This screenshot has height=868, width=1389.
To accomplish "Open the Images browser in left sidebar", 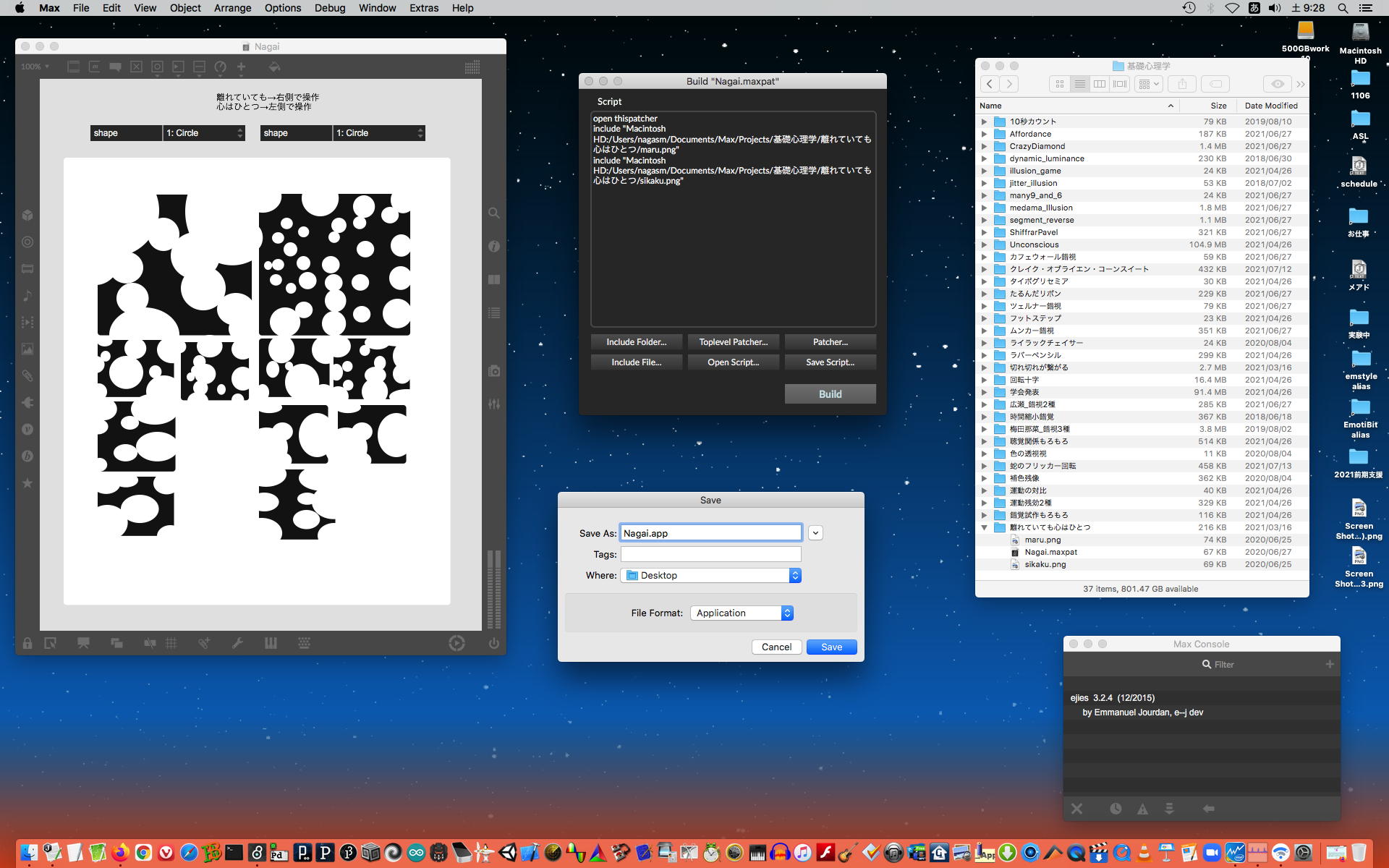I will (27, 349).
